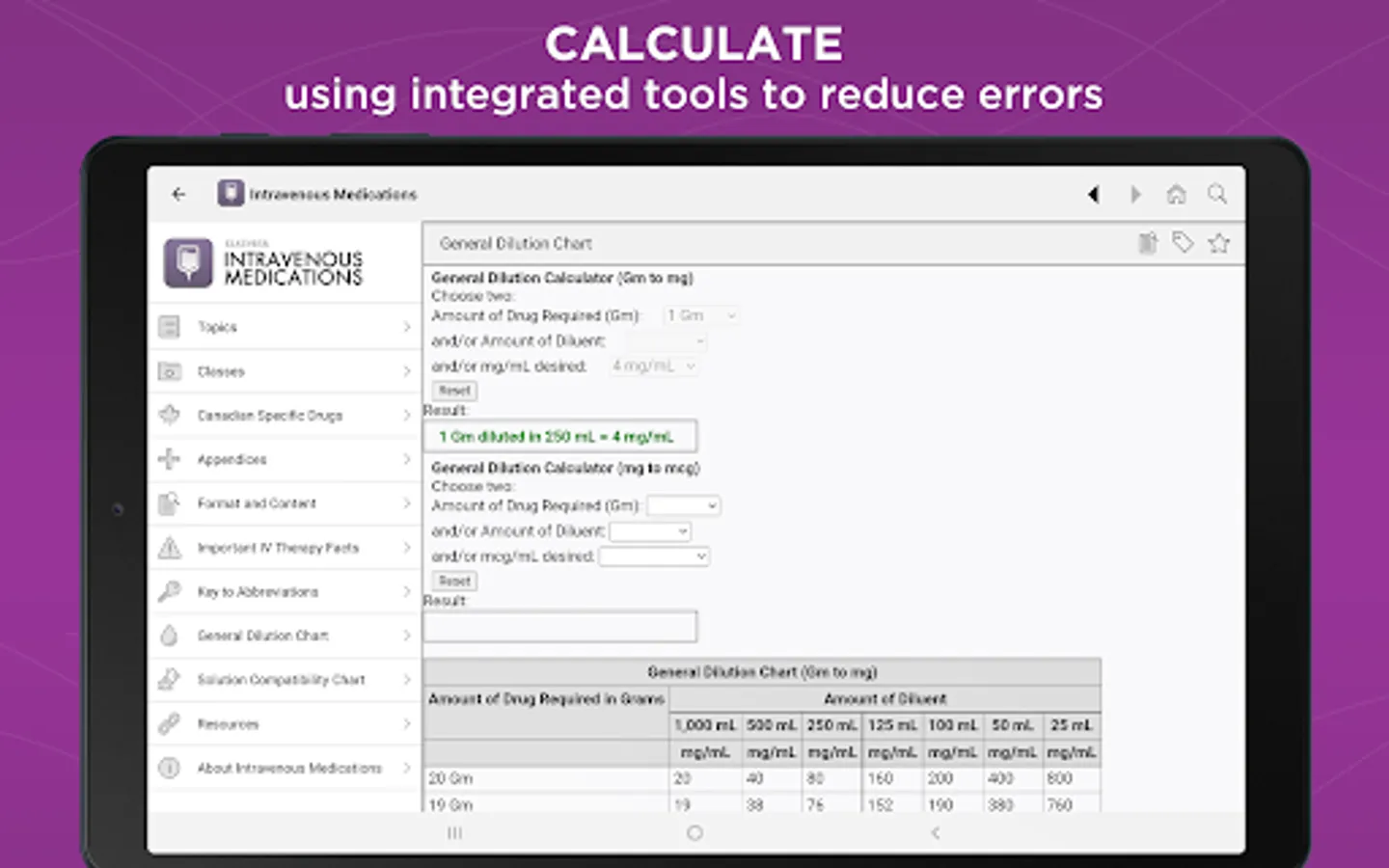The image size is (1389, 868).
Task: Tap the Solution Compatibility Chart icon
Action: click(169, 680)
